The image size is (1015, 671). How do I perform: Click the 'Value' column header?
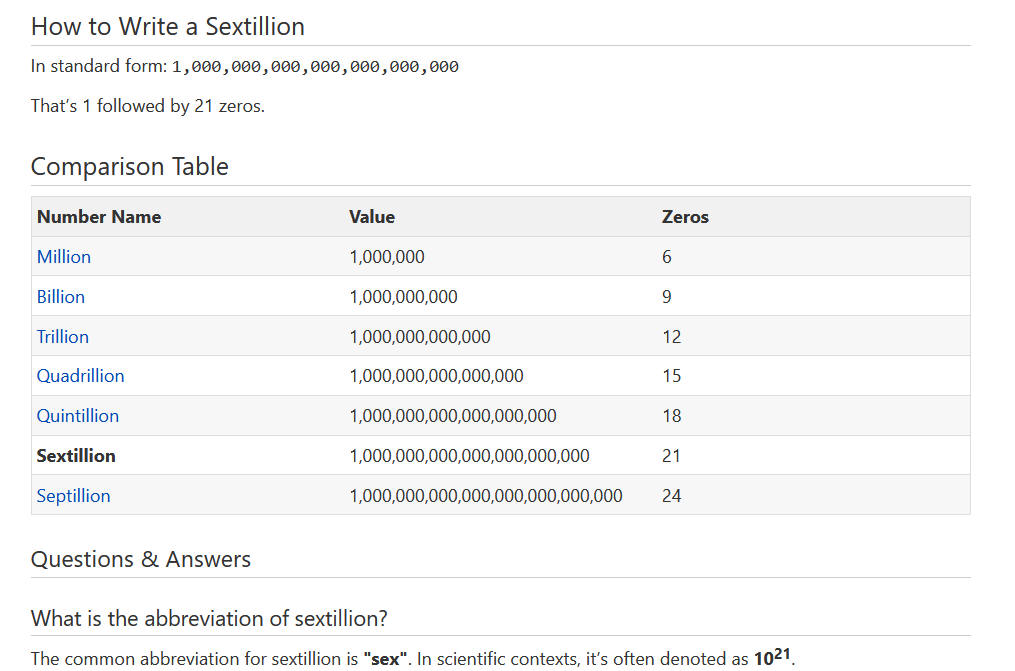pos(372,217)
